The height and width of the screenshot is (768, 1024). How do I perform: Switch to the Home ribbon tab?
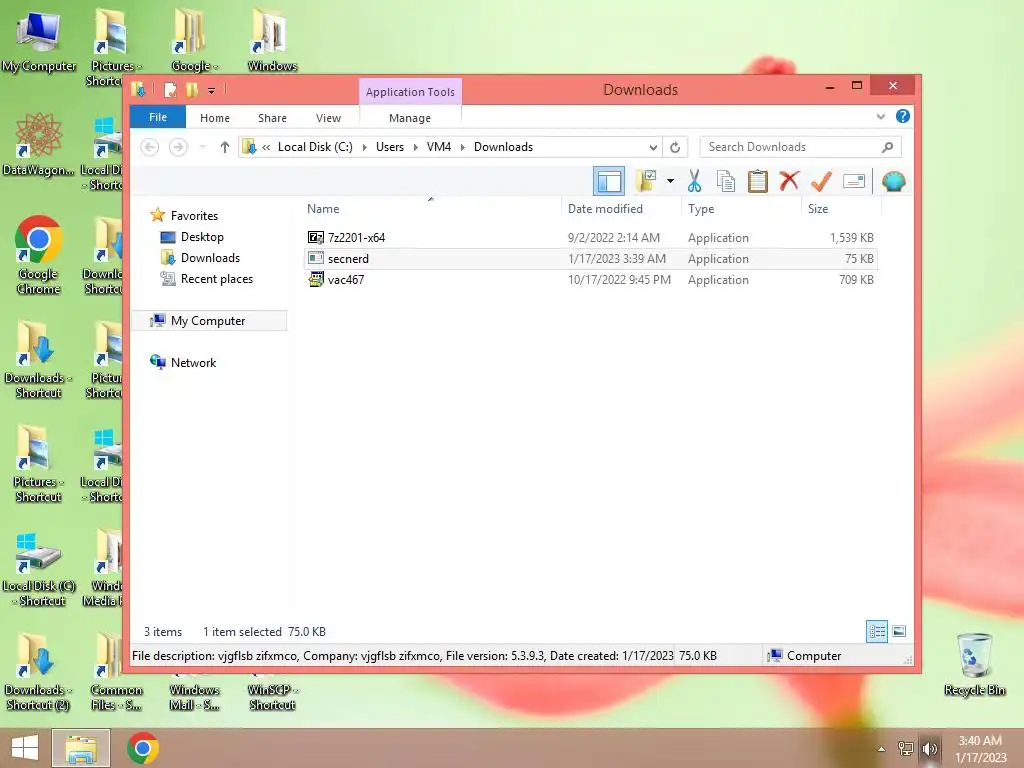tap(215, 118)
